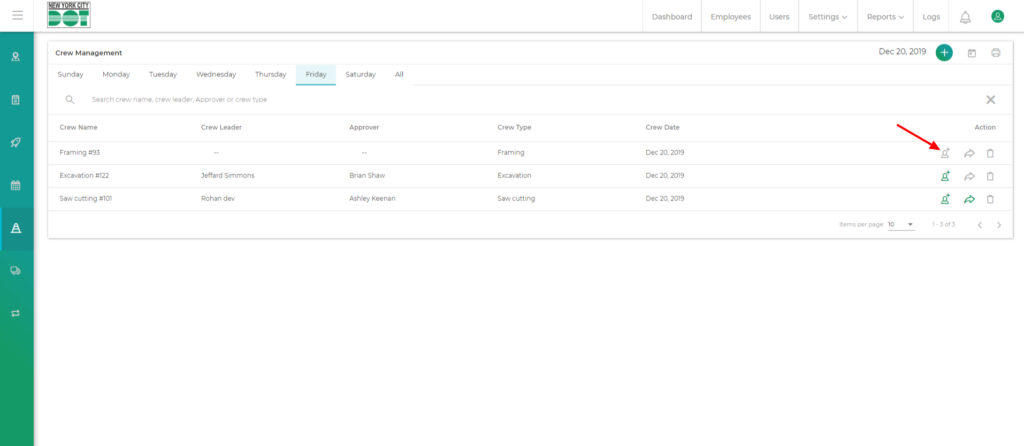
Task: Go to the Employees page
Action: pyautogui.click(x=731, y=17)
